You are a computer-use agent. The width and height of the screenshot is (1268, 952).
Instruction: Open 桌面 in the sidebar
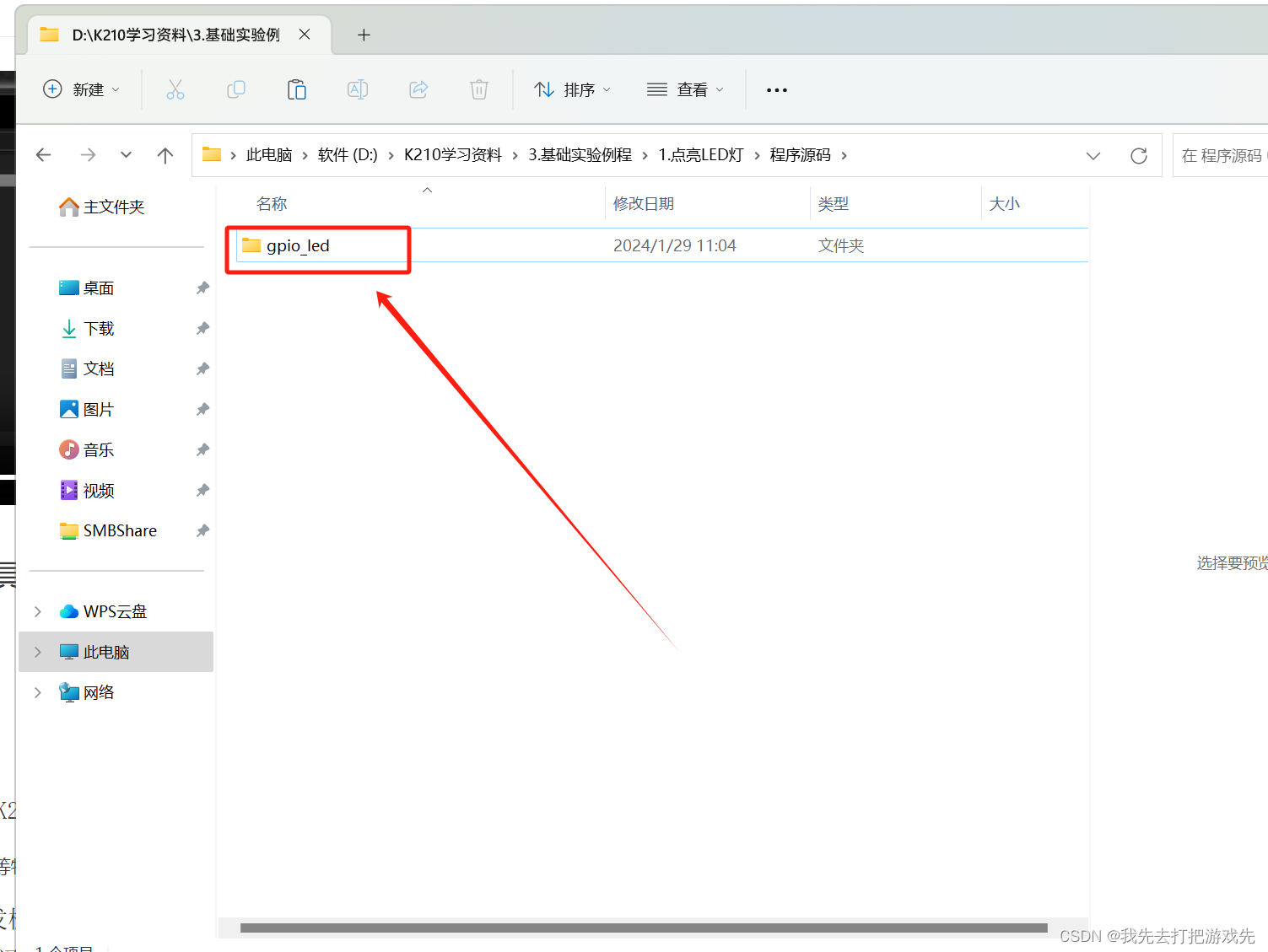click(87, 288)
